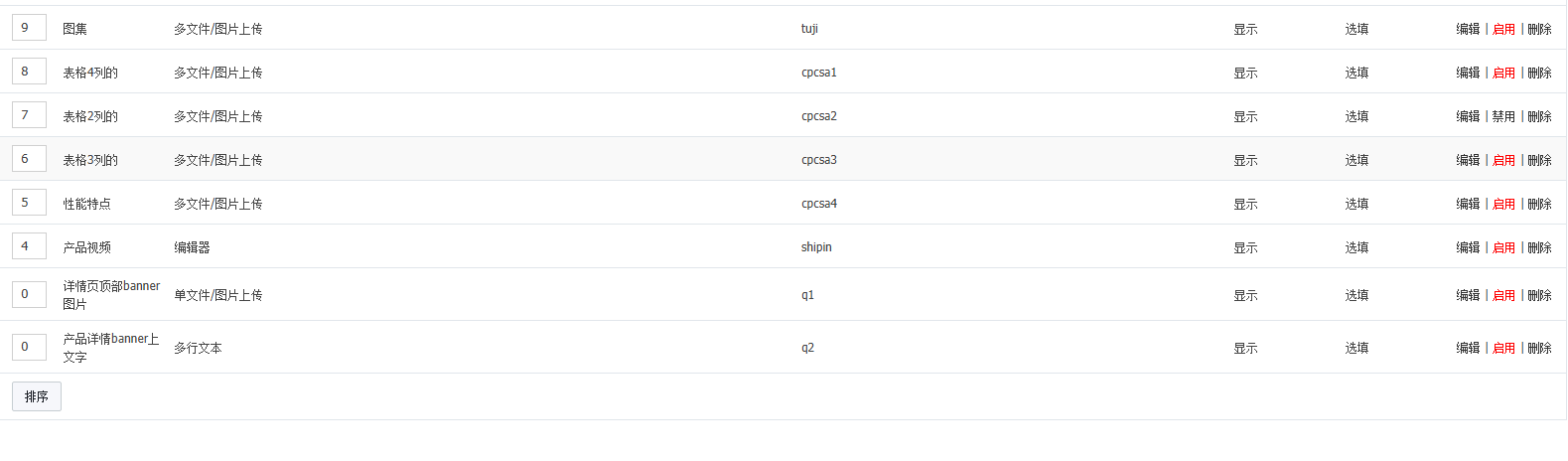The image size is (1568, 461).
Task: Delete the 表格2列的 row
Action: coord(1539,116)
